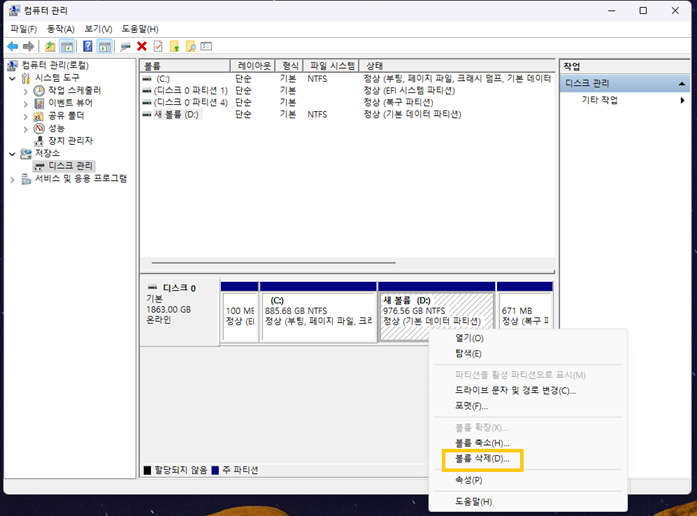Image resolution: width=697 pixels, height=516 pixels.
Task: Sort by the 볼륨 column header
Action: coord(185,66)
